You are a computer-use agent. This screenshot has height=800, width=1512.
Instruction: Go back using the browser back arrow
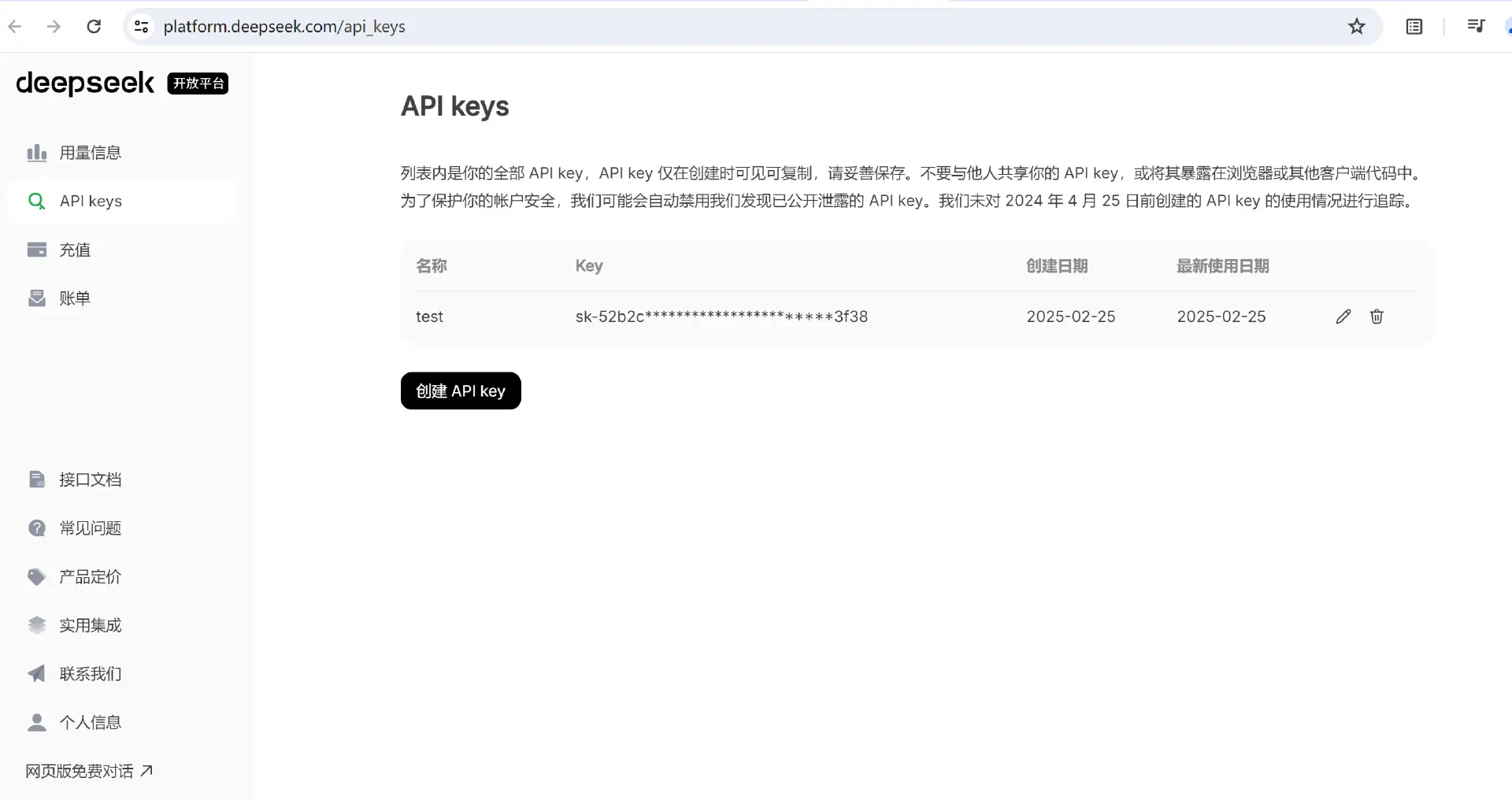tap(14, 27)
